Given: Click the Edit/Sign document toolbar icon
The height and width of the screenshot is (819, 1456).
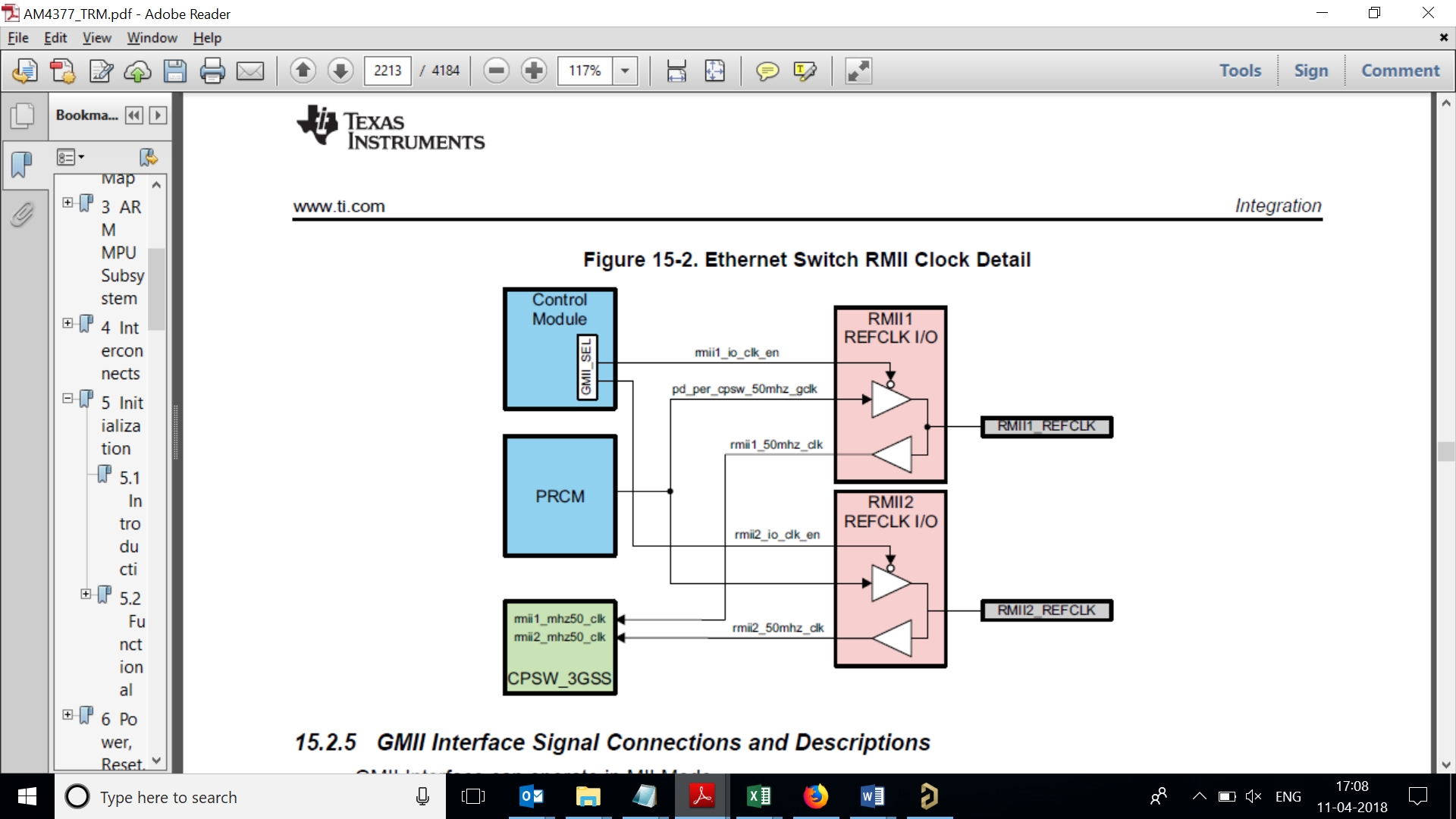Looking at the screenshot, I should pos(101,71).
